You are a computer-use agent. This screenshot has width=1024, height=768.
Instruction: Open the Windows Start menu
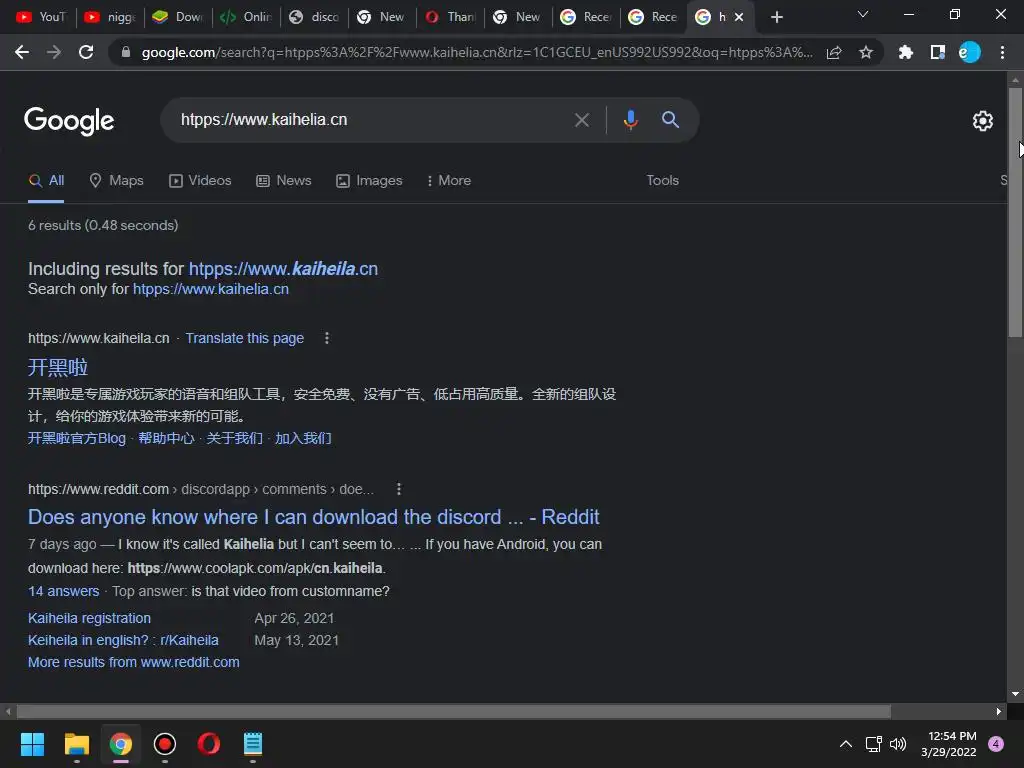tap(32, 744)
